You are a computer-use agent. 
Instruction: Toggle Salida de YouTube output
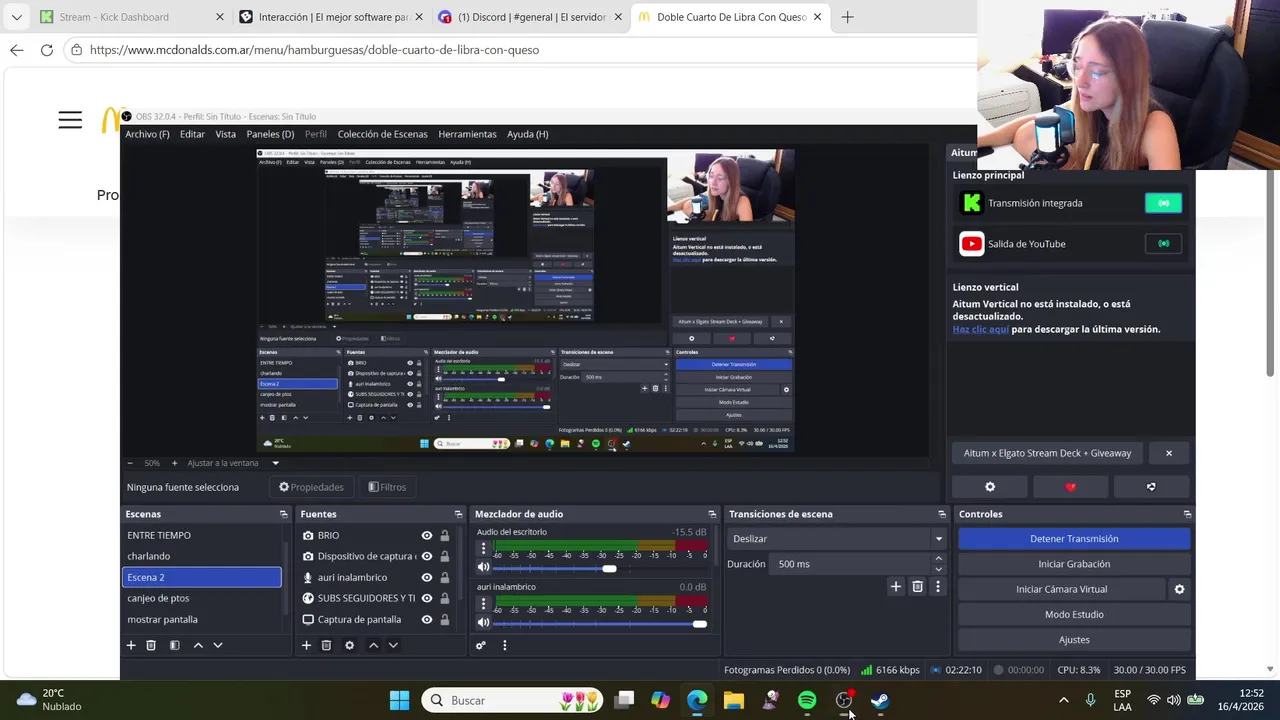(1163, 243)
